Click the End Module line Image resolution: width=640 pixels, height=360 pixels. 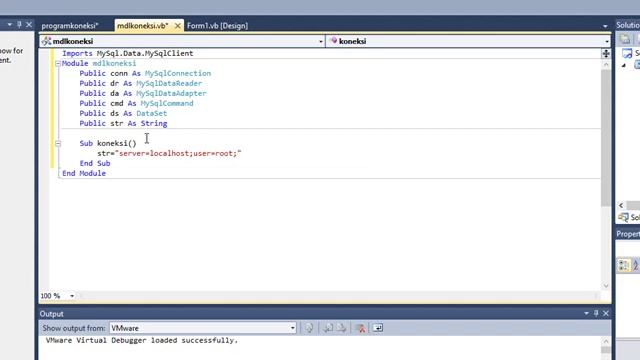coord(84,173)
